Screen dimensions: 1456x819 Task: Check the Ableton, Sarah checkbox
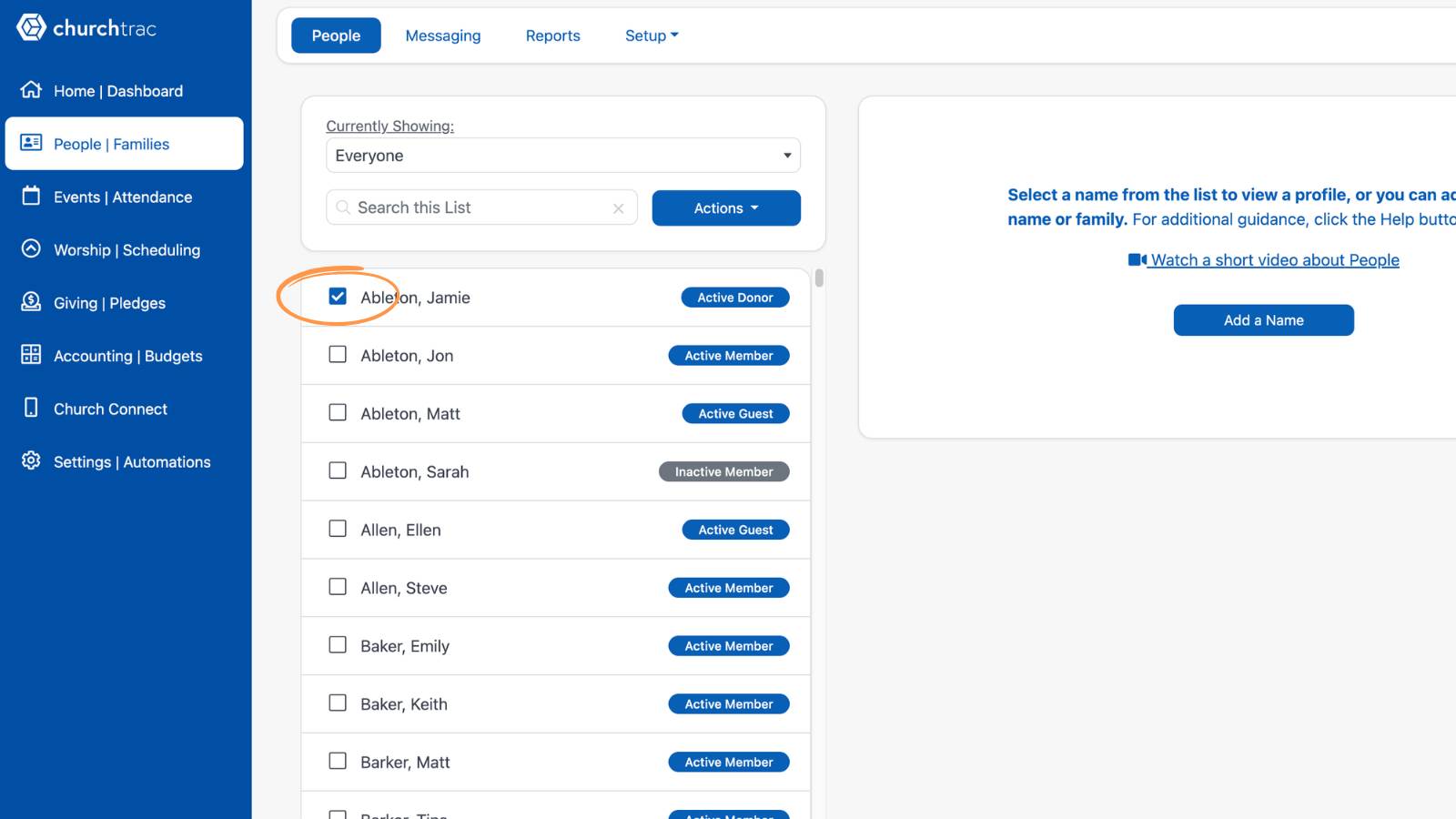pos(338,470)
